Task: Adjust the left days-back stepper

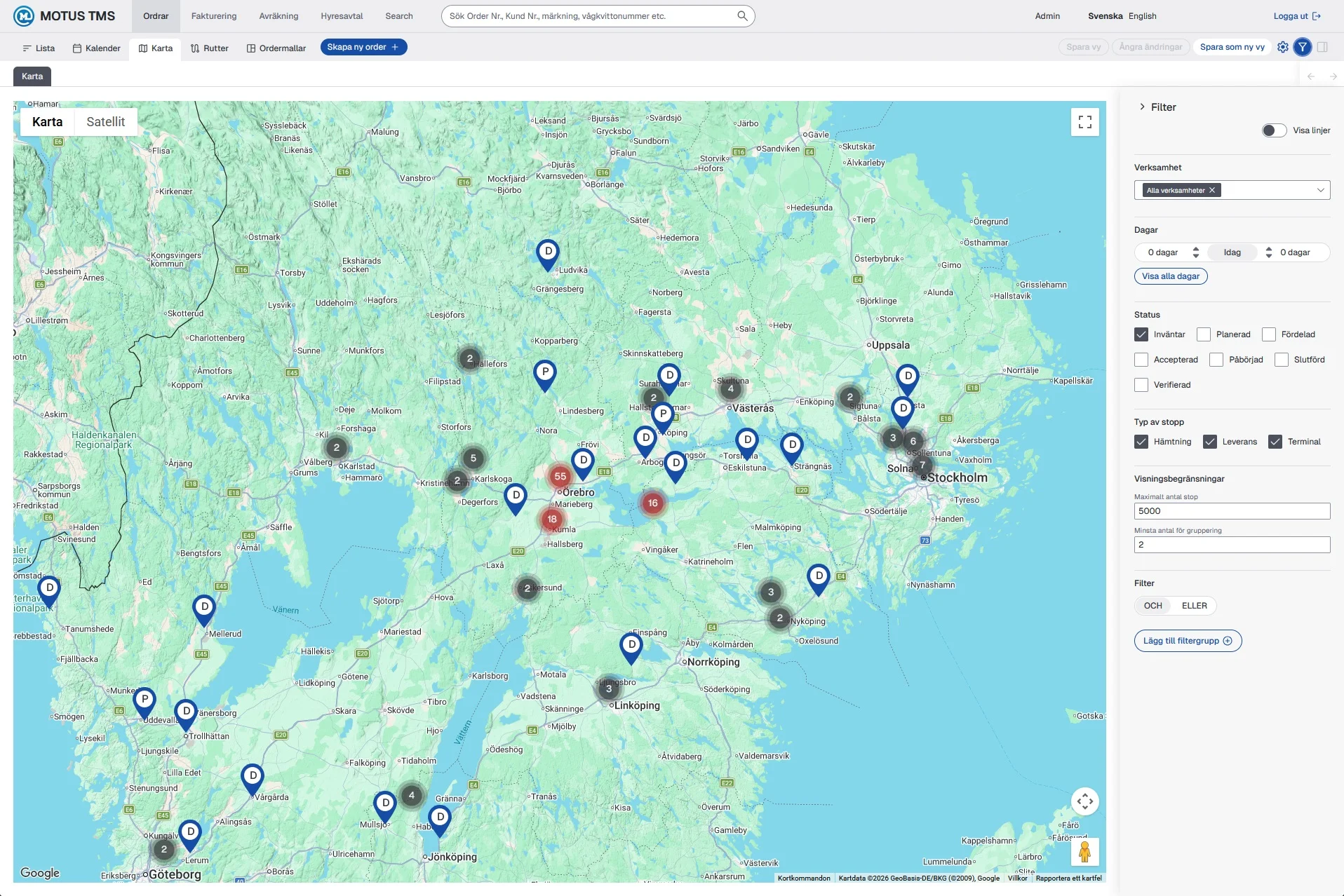Action: [x=1196, y=252]
